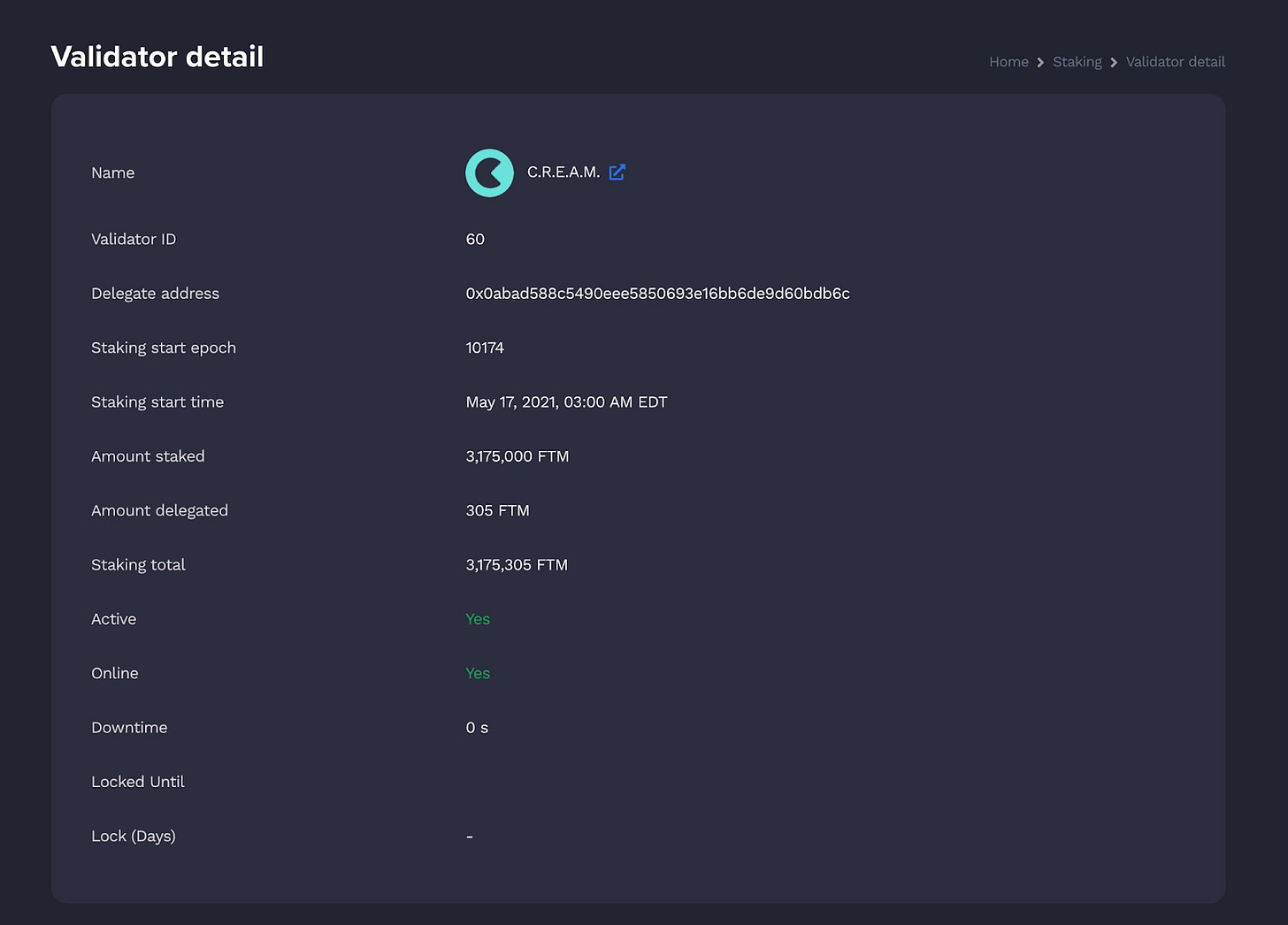Click the staking start epoch 10174

tap(485, 348)
